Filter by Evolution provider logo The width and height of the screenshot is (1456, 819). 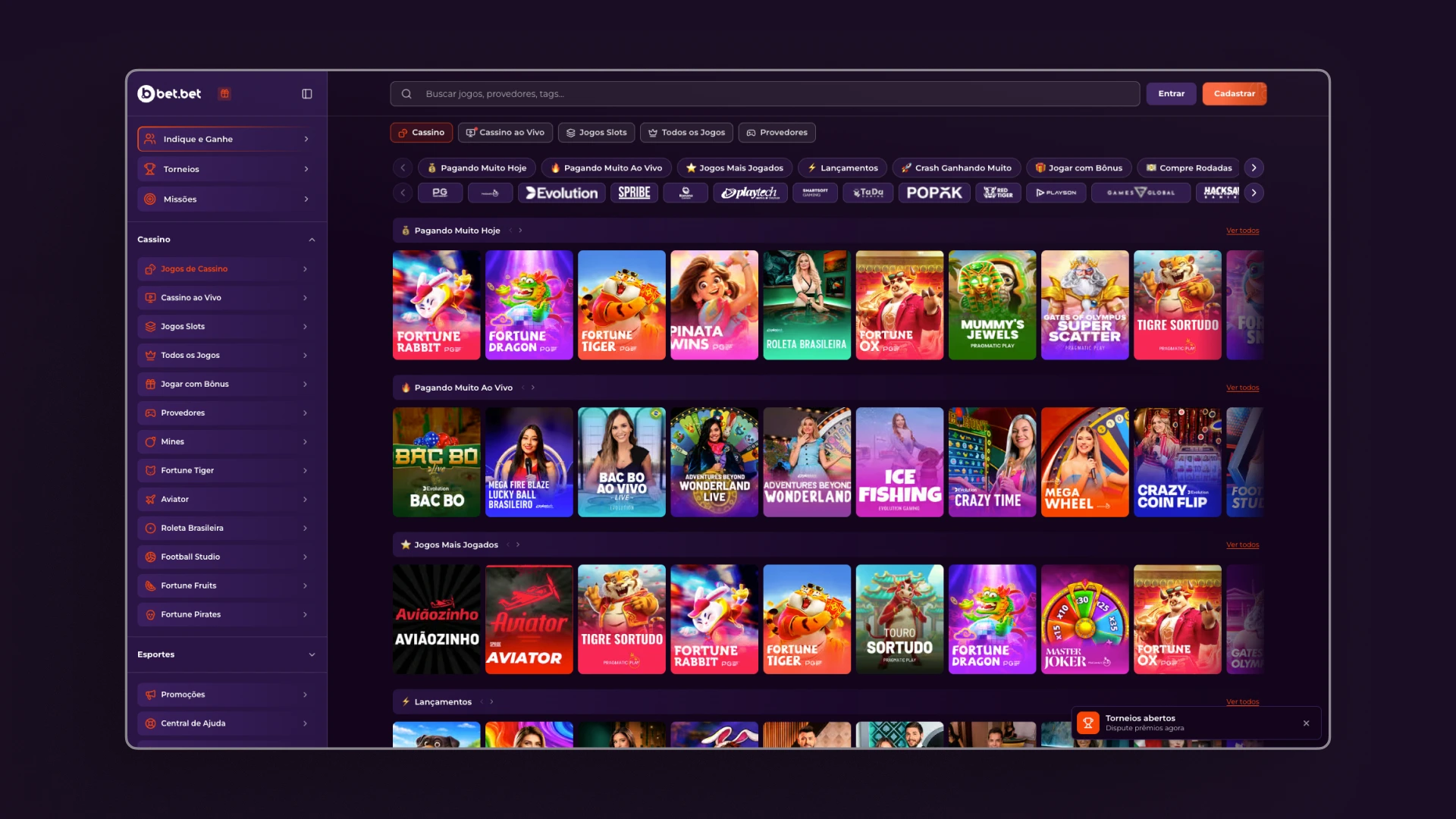[562, 193]
